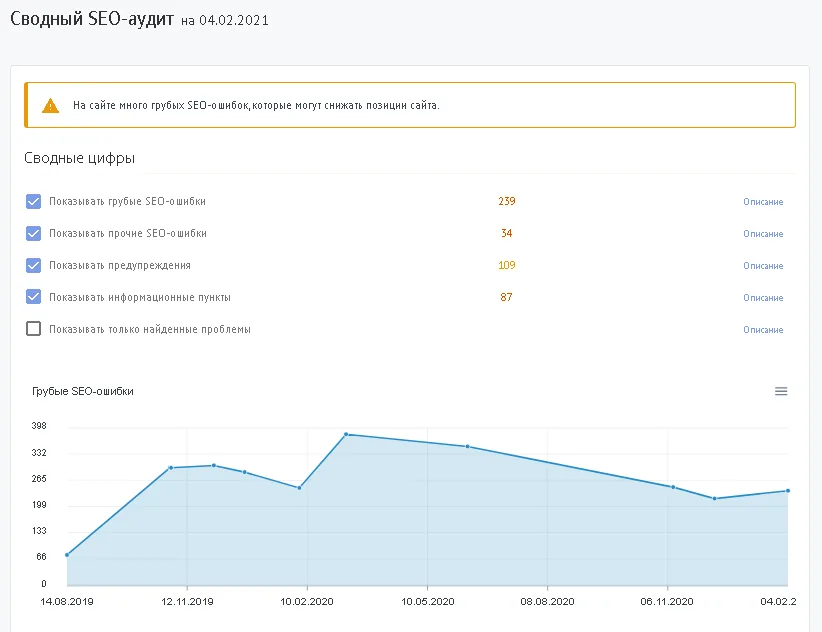Click the label 'Показывать предупреждения'
822x632 pixels.
pos(120,265)
